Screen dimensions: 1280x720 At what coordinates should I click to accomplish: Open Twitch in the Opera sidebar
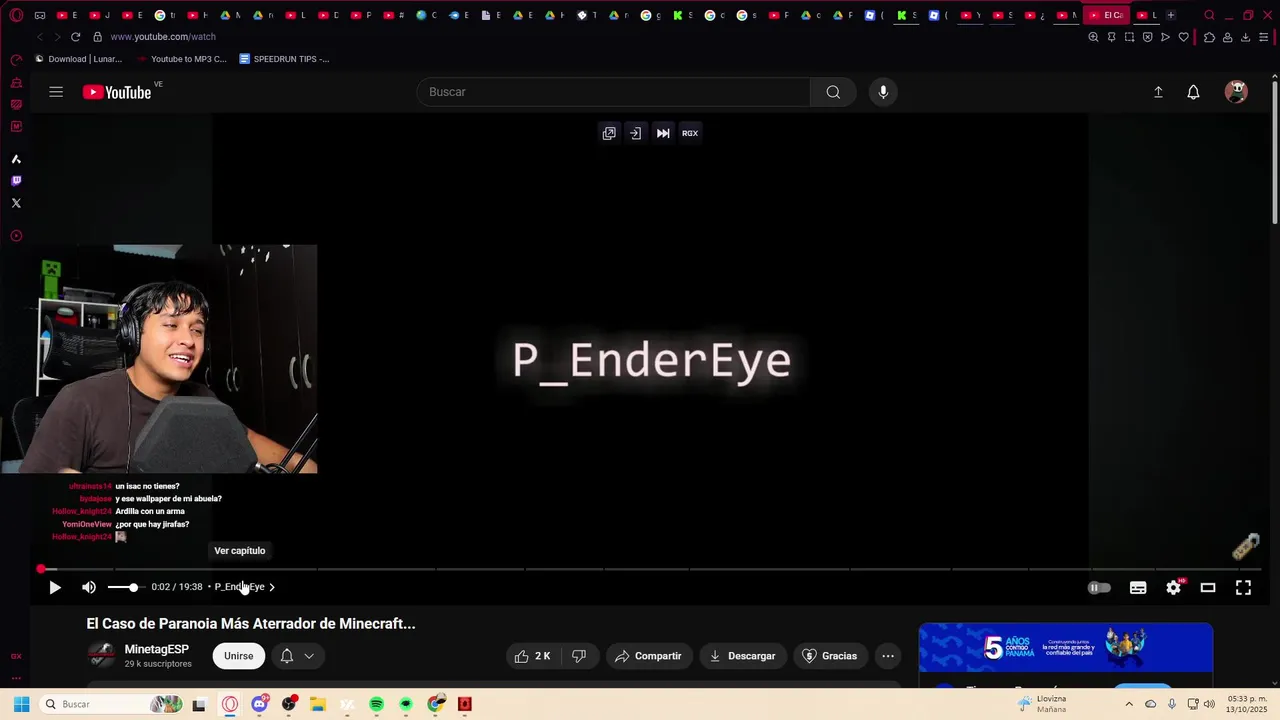tap(16, 181)
